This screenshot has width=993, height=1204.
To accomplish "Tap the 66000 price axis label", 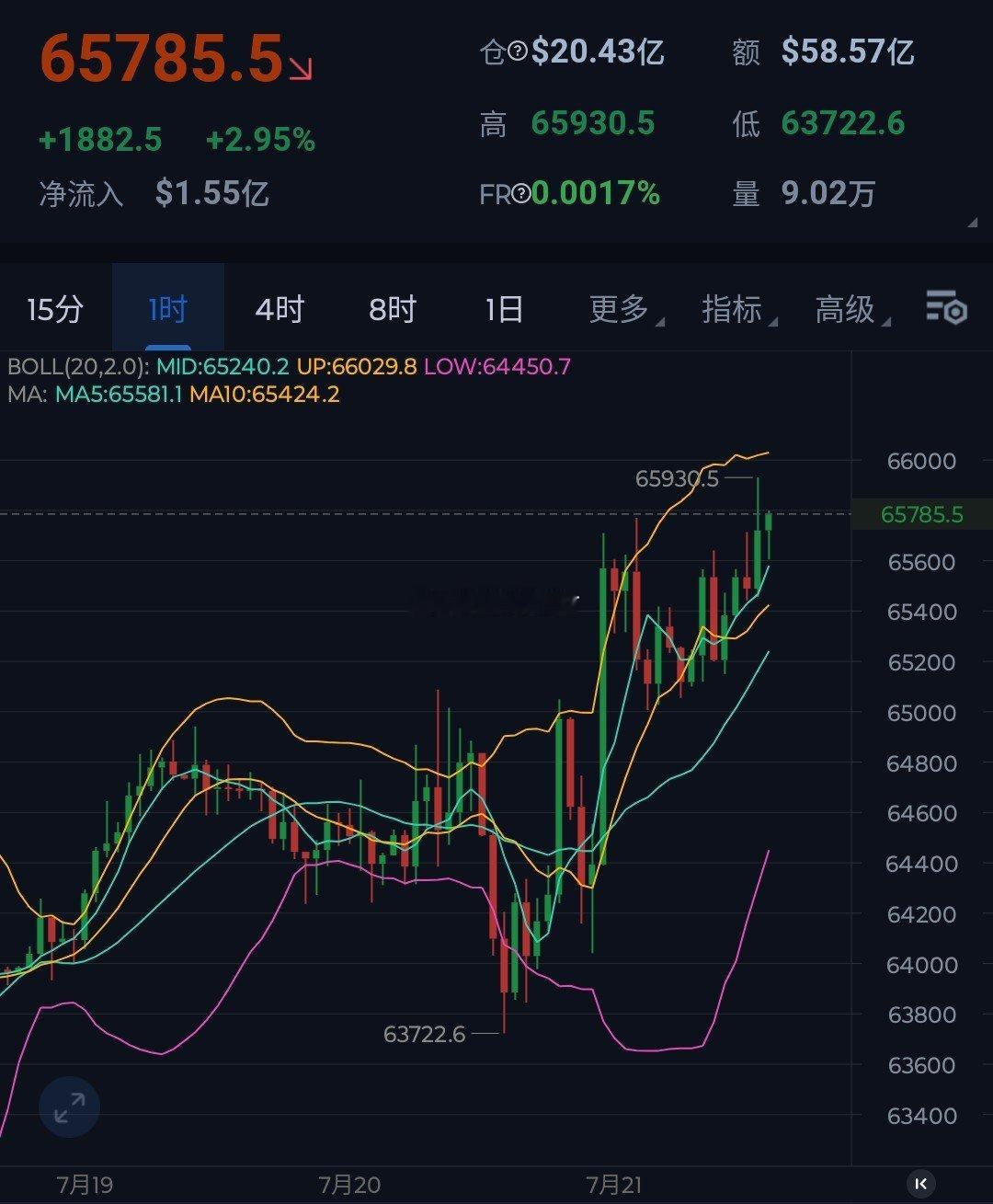I will (921, 461).
